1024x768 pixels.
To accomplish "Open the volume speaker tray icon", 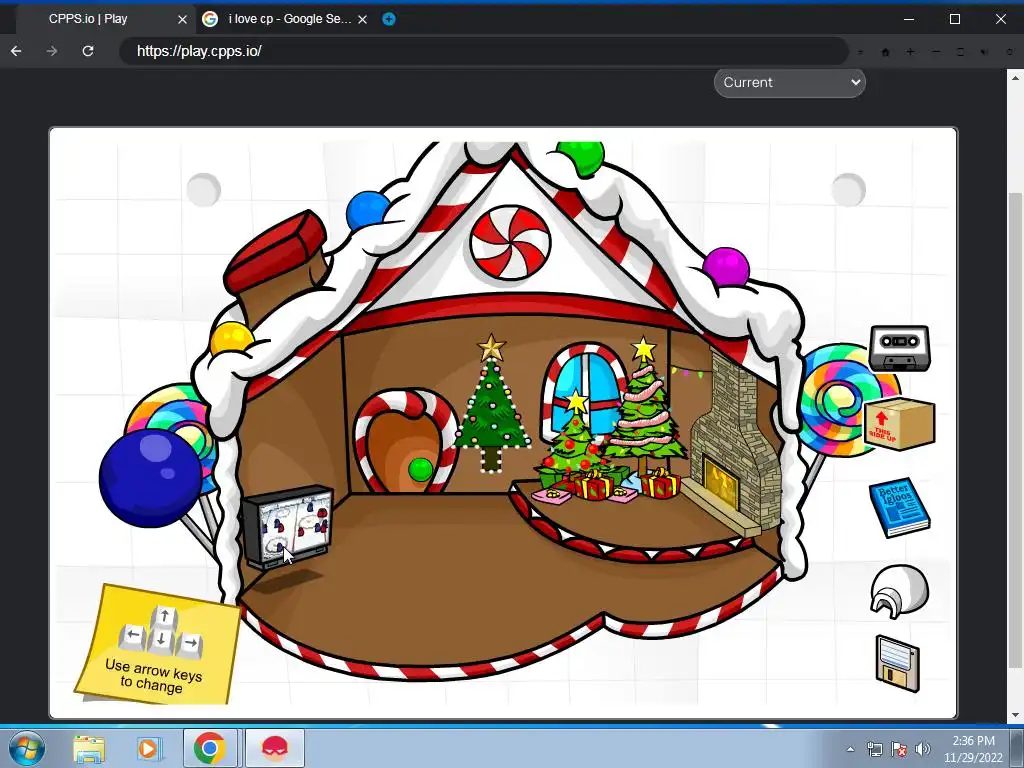I will [922, 749].
